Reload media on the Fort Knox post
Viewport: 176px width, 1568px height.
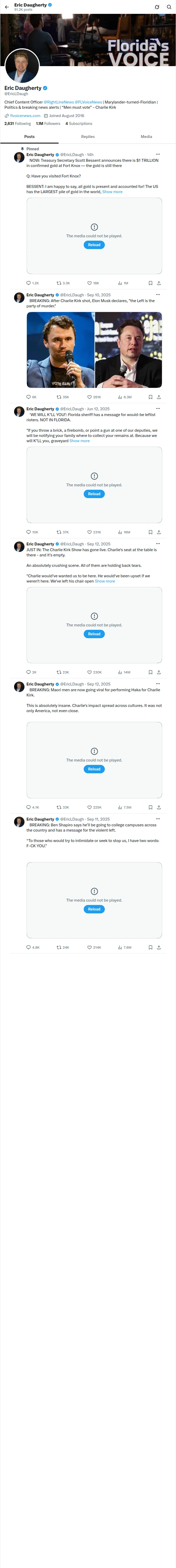click(x=94, y=245)
